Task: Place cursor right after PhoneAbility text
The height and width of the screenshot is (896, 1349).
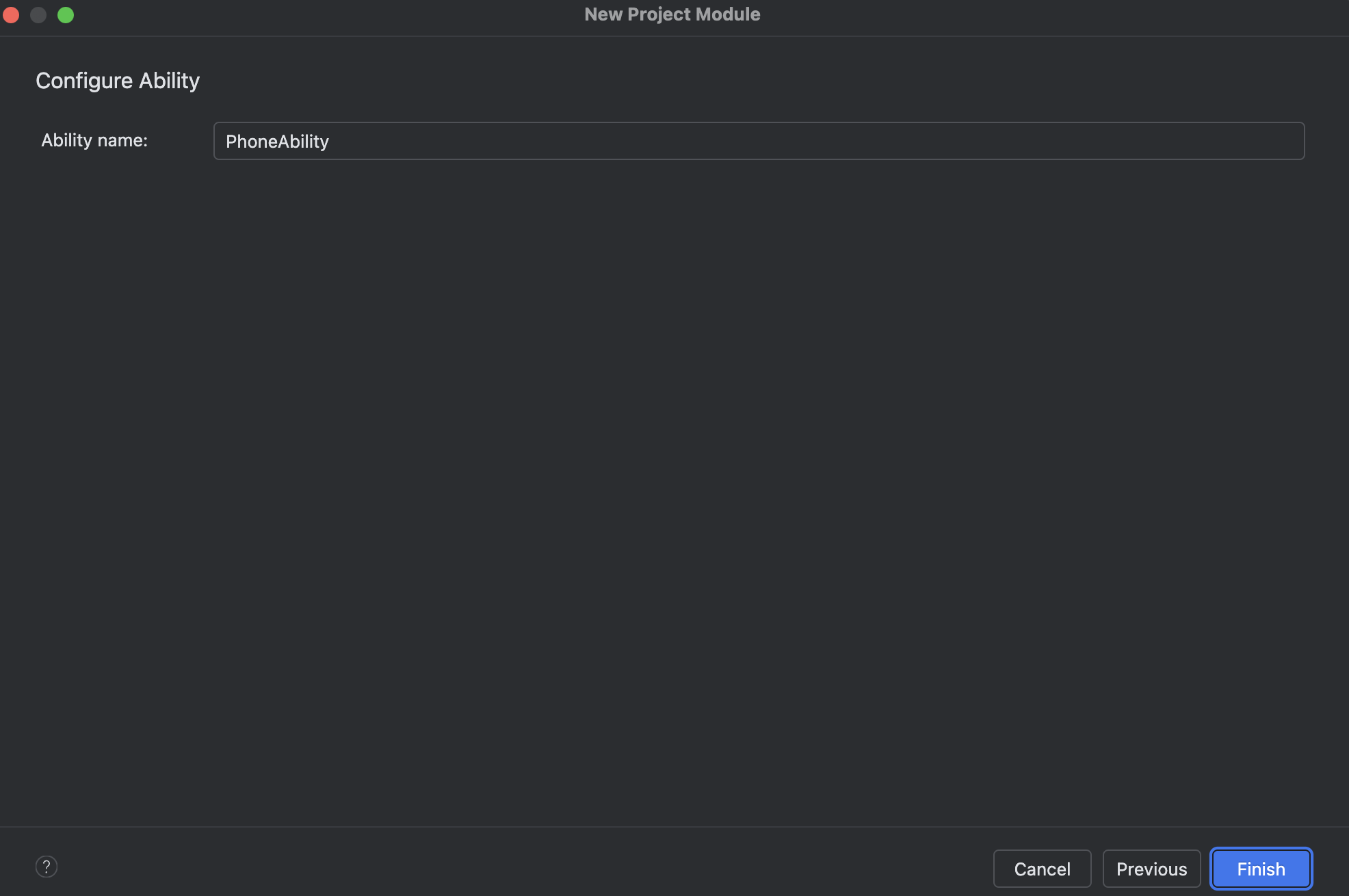Action: (330, 142)
